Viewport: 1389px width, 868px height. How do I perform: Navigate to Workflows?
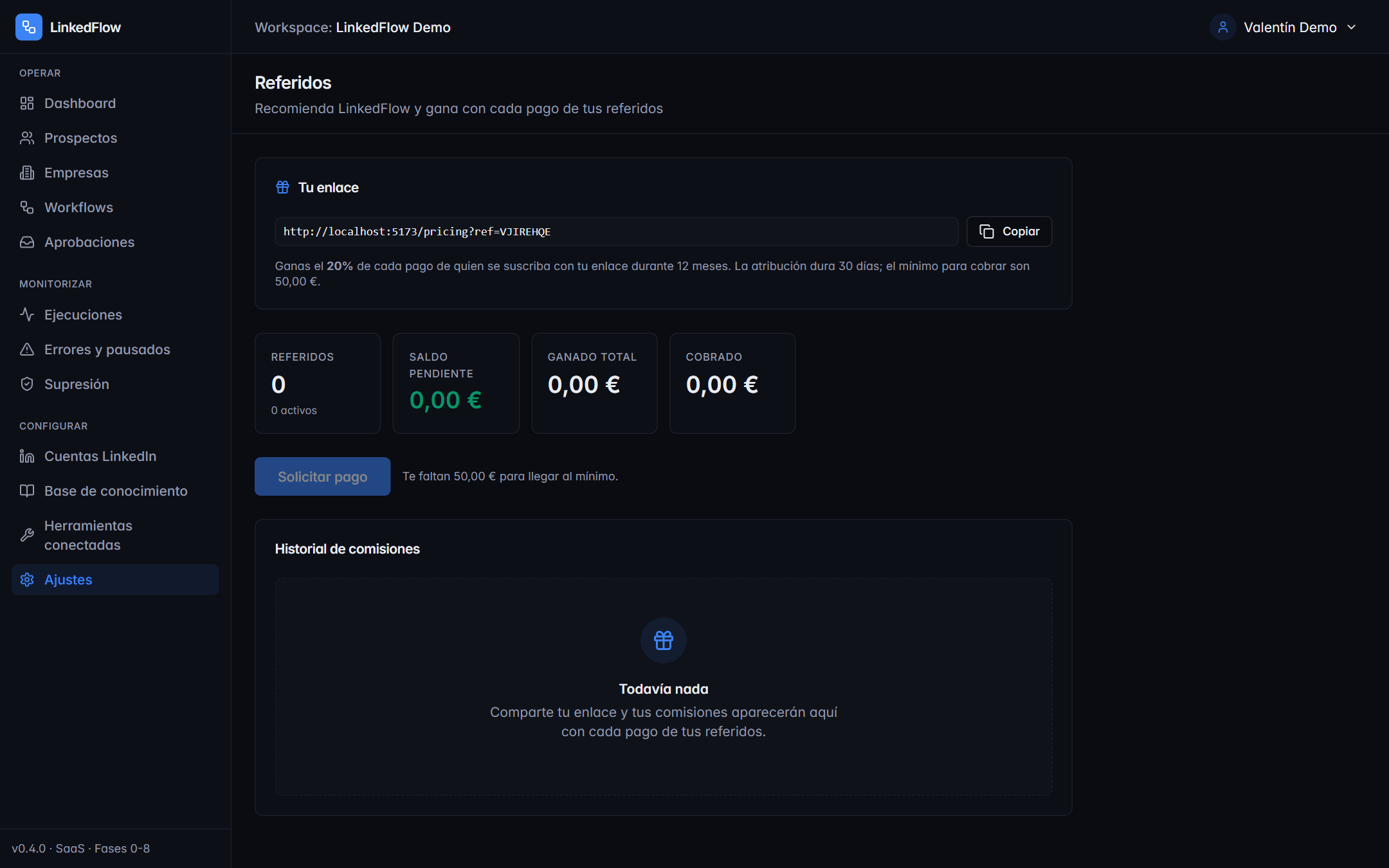[x=115, y=208]
